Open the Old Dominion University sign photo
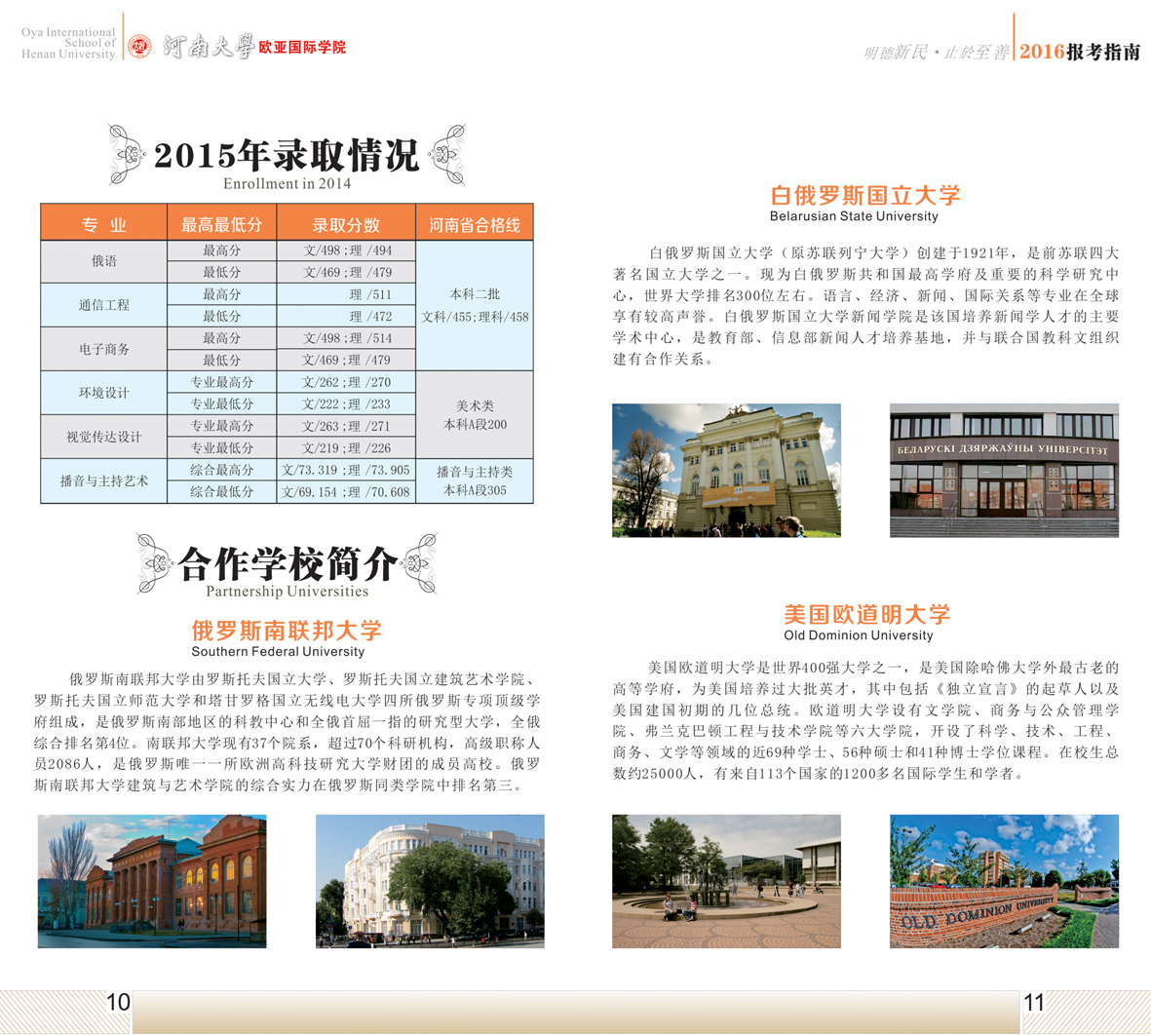This screenshot has width=1151, height=1036. click(x=1004, y=881)
